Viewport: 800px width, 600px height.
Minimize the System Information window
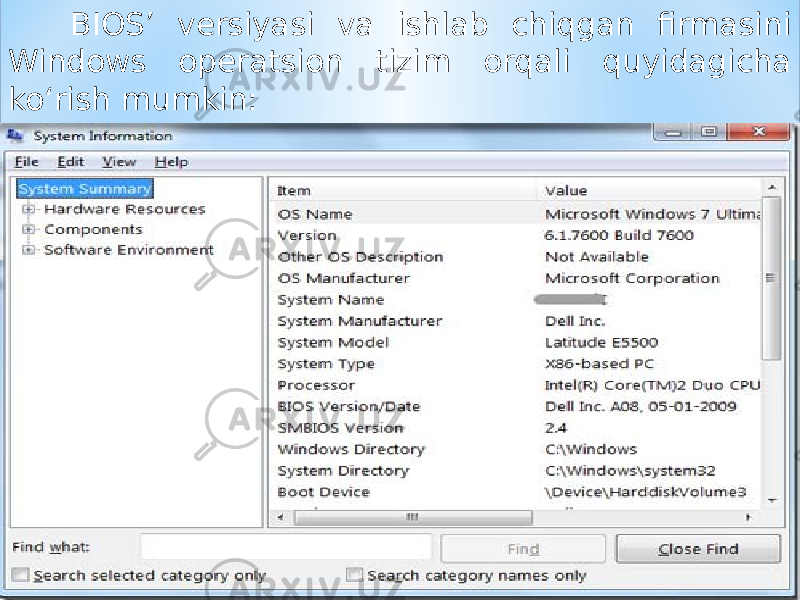(x=672, y=132)
